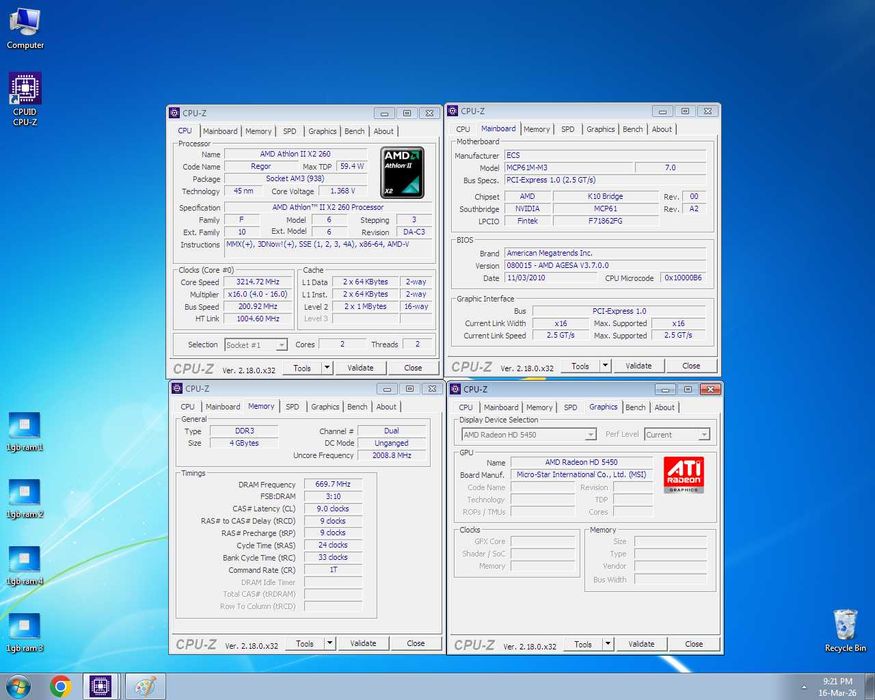
Task: Expand the Tools arrow in Mainboard window
Action: click(605, 366)
